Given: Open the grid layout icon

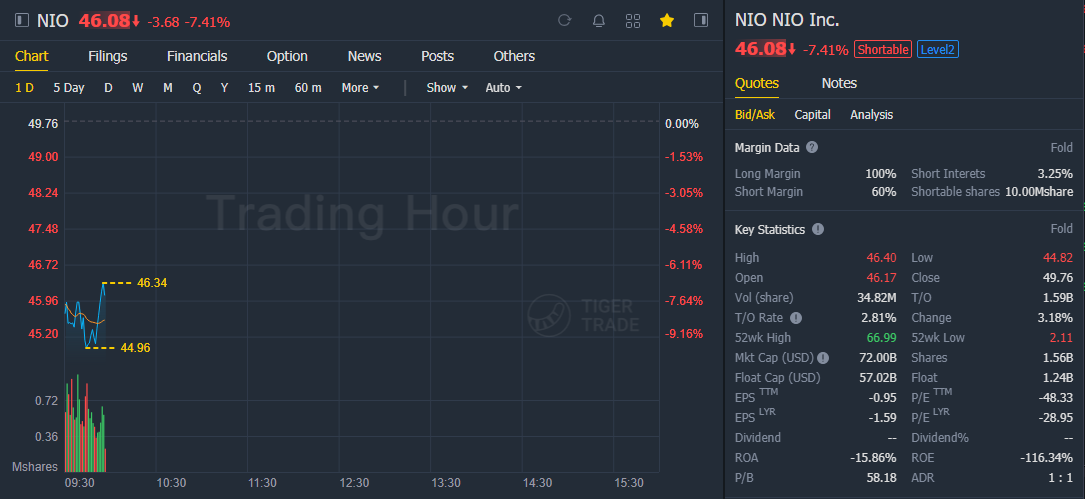Looking at the screenshot, I should 632,21.
